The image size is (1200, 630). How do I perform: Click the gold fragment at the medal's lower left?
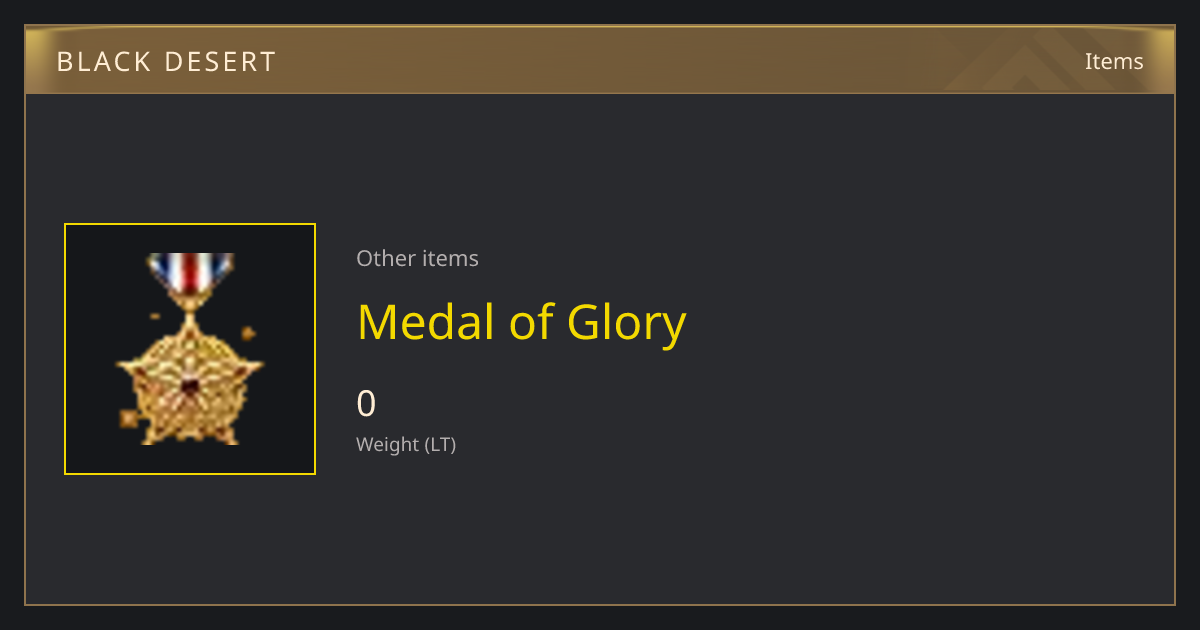[x=129, y=418]
